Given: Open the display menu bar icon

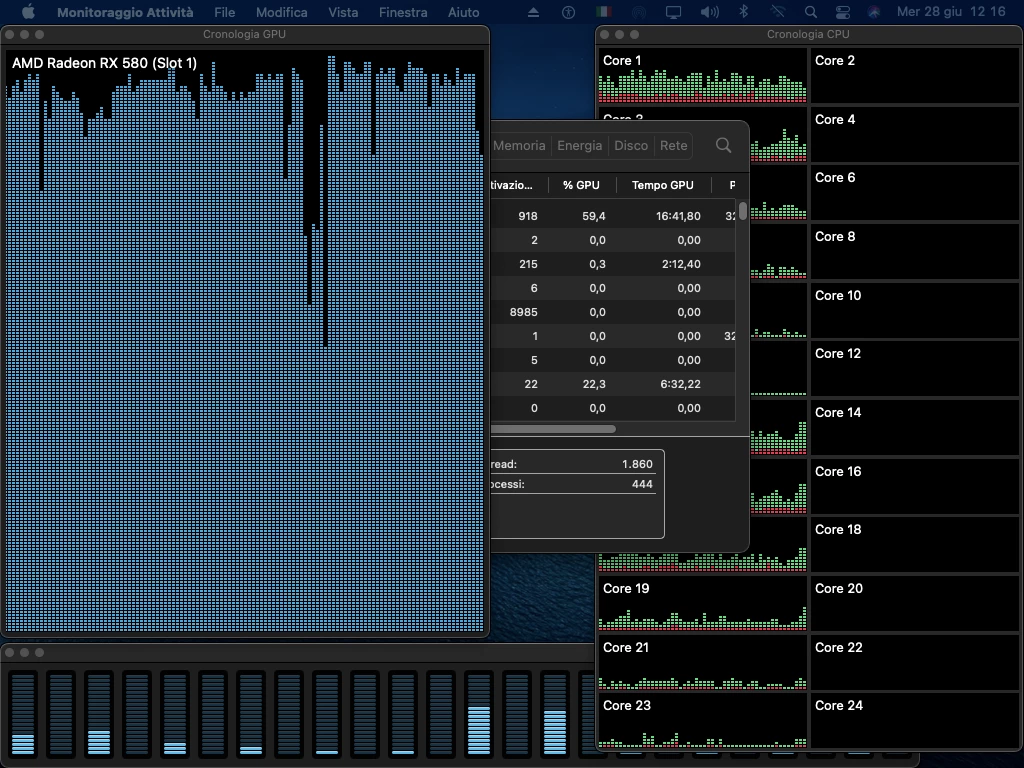Looking at the screenshot, I should click(673, 12).
